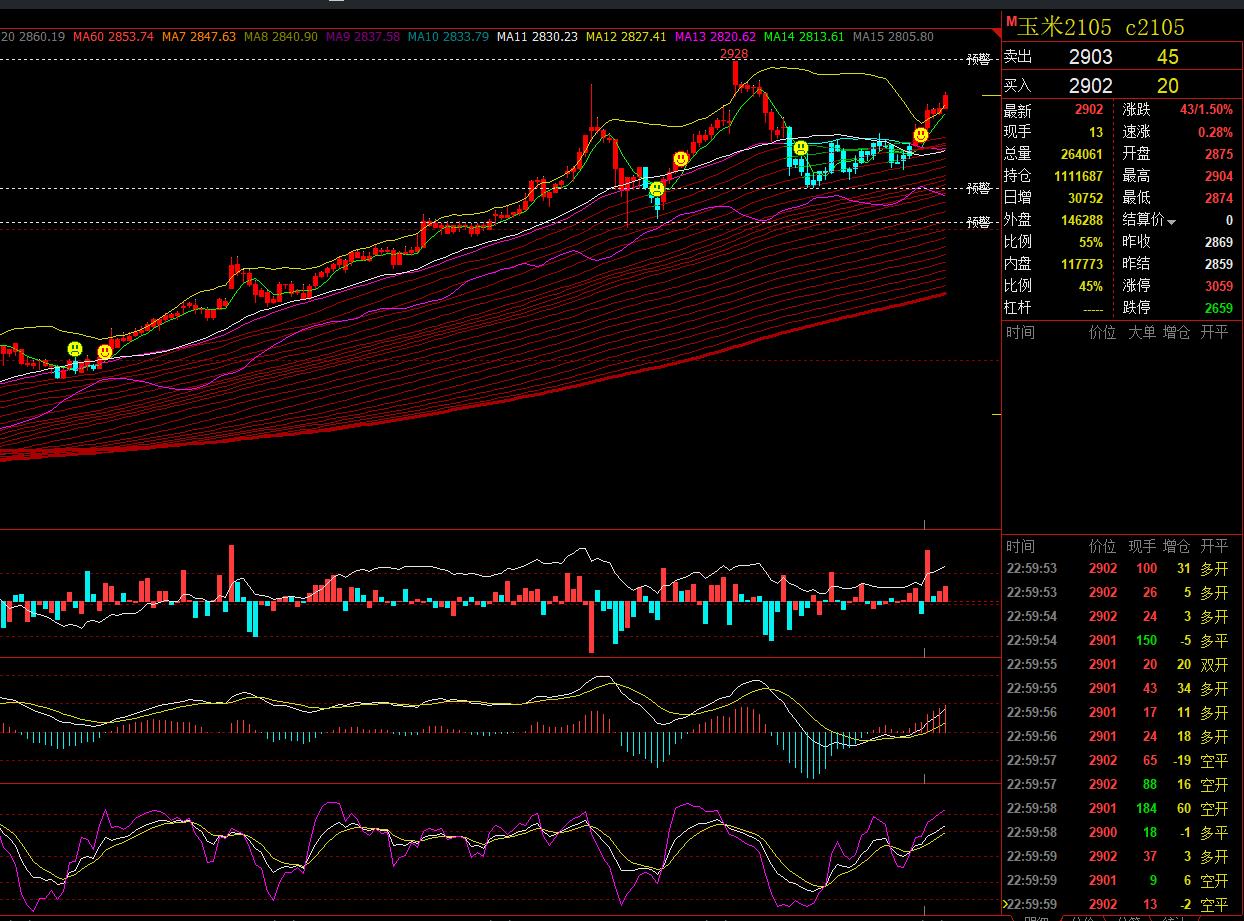1244x921 pixels.
Task: Click the bid volume 20
Action: [x=1167, y=86]
